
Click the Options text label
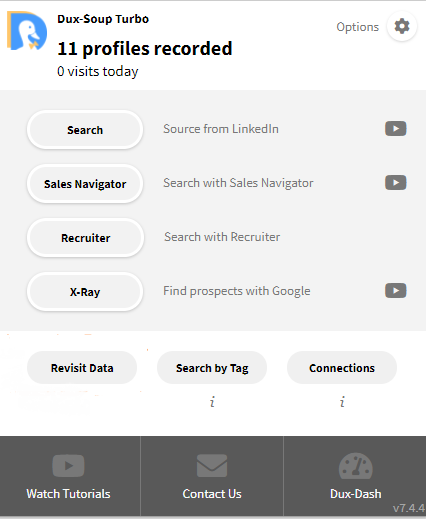pos(357,27)
